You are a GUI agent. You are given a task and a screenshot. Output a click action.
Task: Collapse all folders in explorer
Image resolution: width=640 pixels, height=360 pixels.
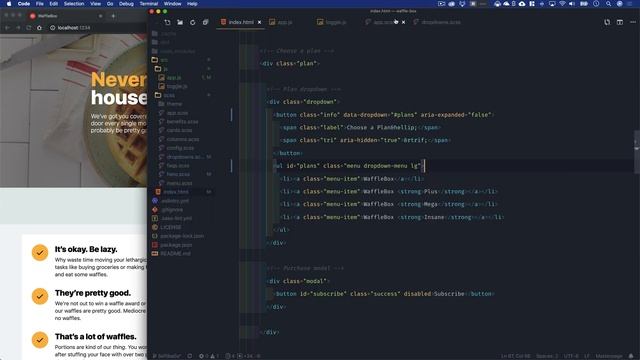(205, 22)
